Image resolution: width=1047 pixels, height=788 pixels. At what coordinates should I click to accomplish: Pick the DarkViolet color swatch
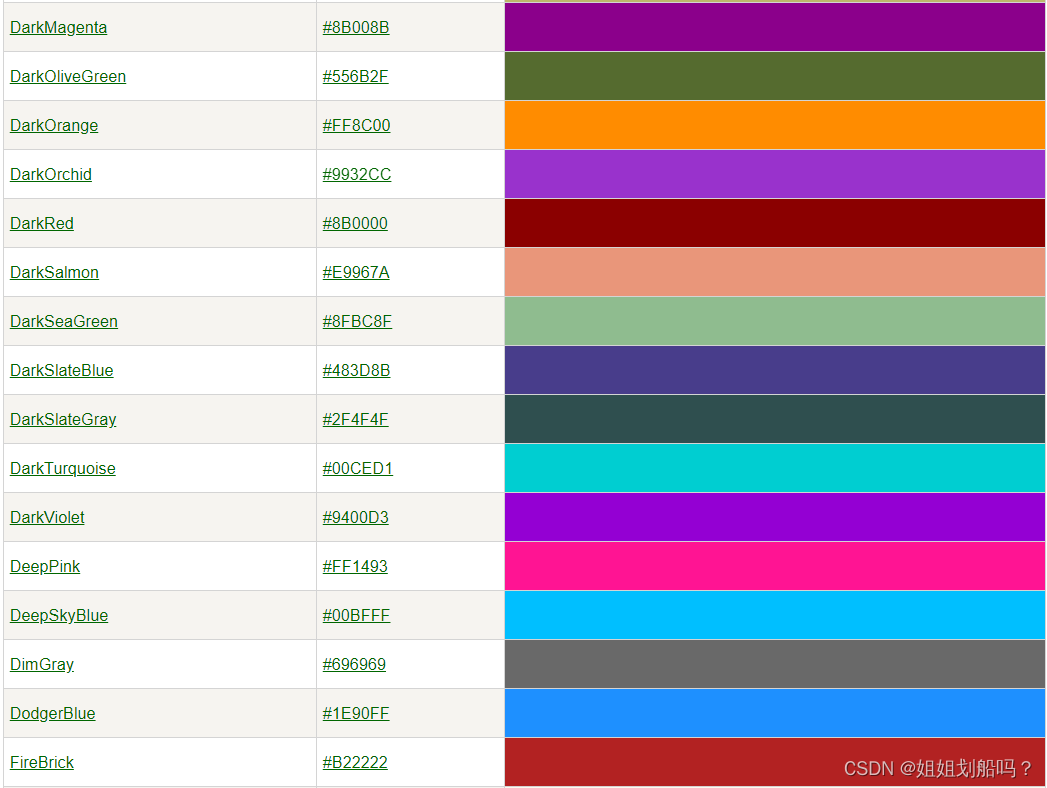[x=775, y=518]
